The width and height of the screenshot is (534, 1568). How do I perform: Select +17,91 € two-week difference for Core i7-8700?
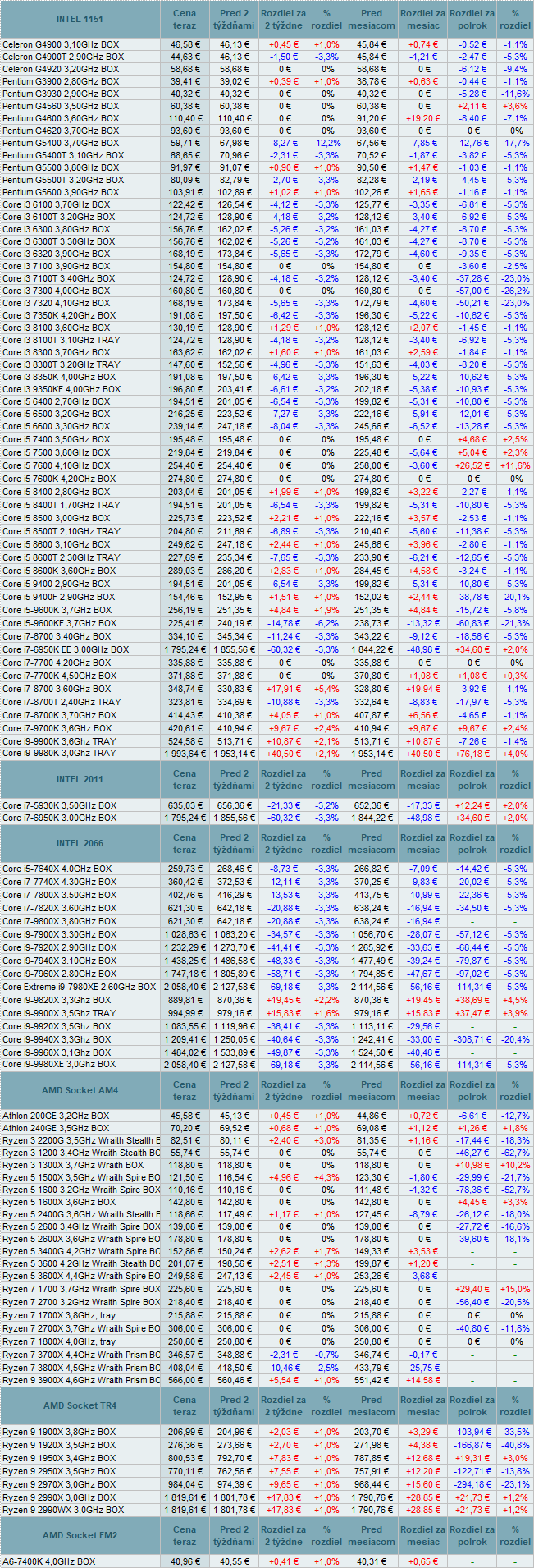coord(285,689)
